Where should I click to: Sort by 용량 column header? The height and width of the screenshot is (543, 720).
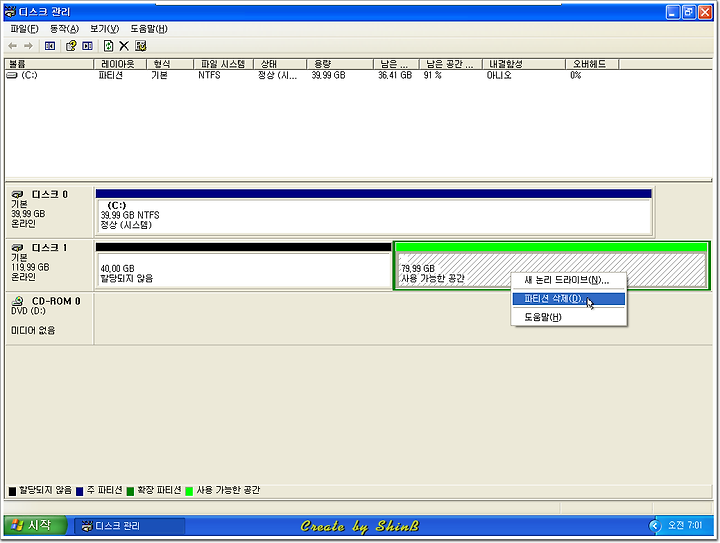coord(340,64)
